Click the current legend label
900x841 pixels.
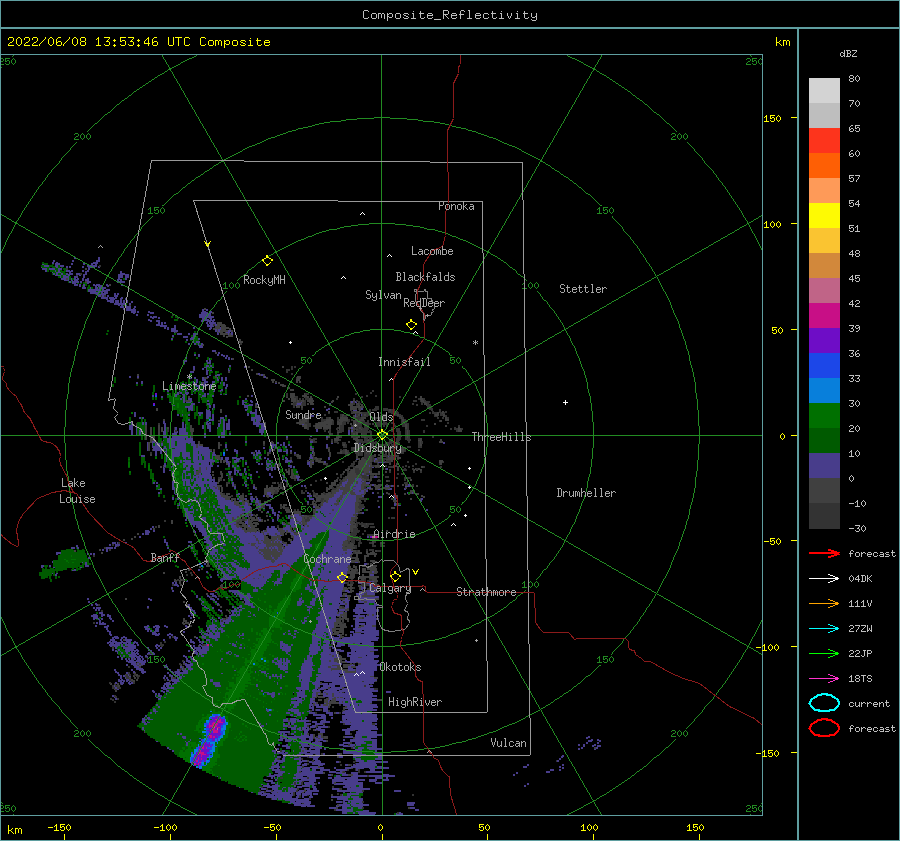(x=869, y=703)
